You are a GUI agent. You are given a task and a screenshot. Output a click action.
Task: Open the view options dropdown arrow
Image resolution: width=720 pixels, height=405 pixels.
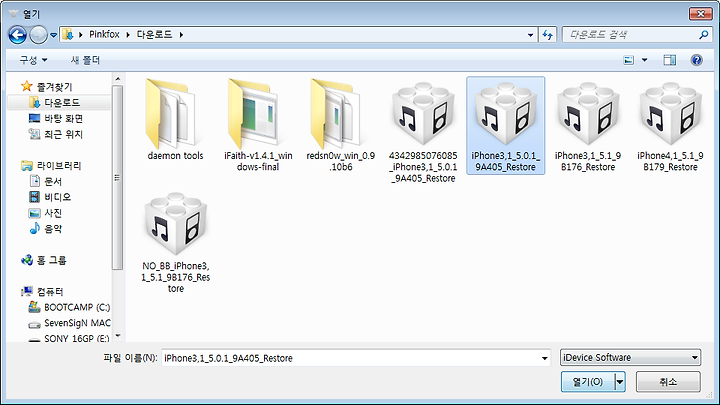click(644, 60)
